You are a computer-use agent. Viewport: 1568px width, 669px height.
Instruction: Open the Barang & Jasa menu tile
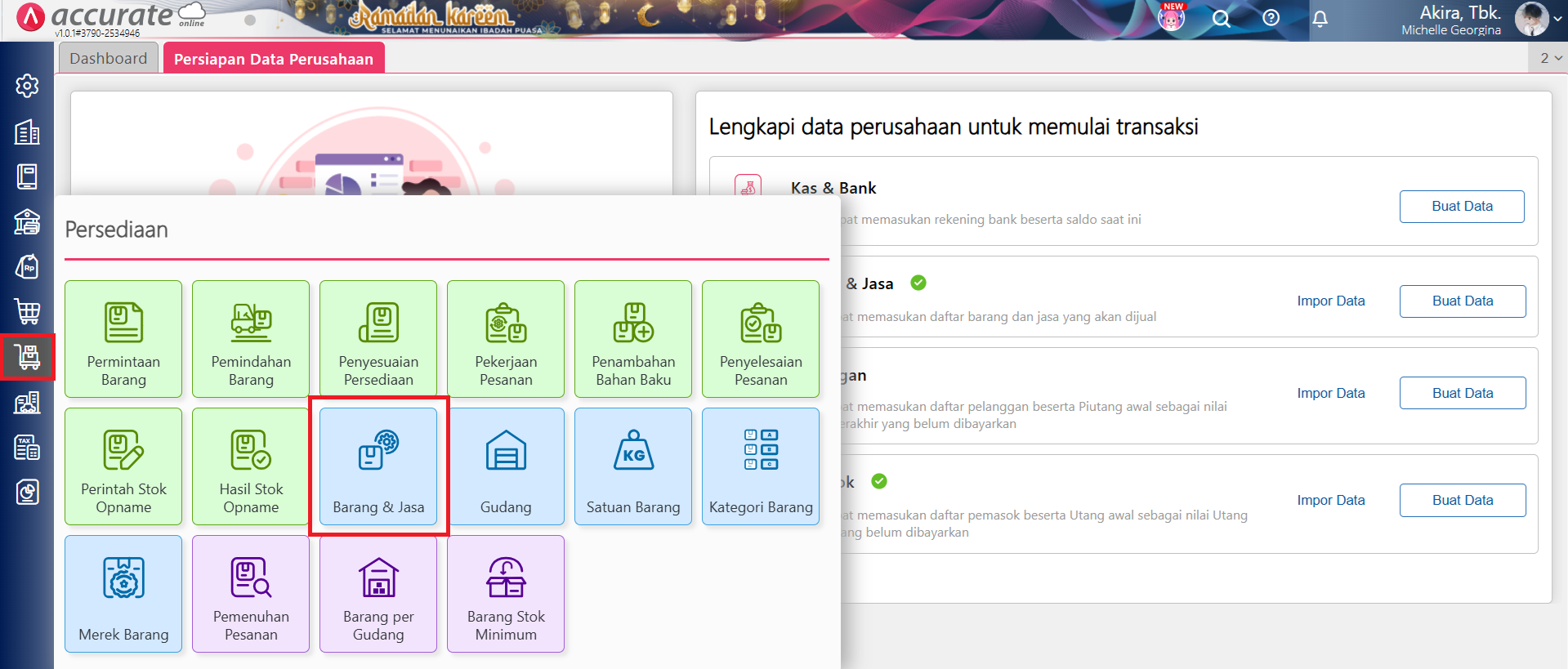click(378, 466)
